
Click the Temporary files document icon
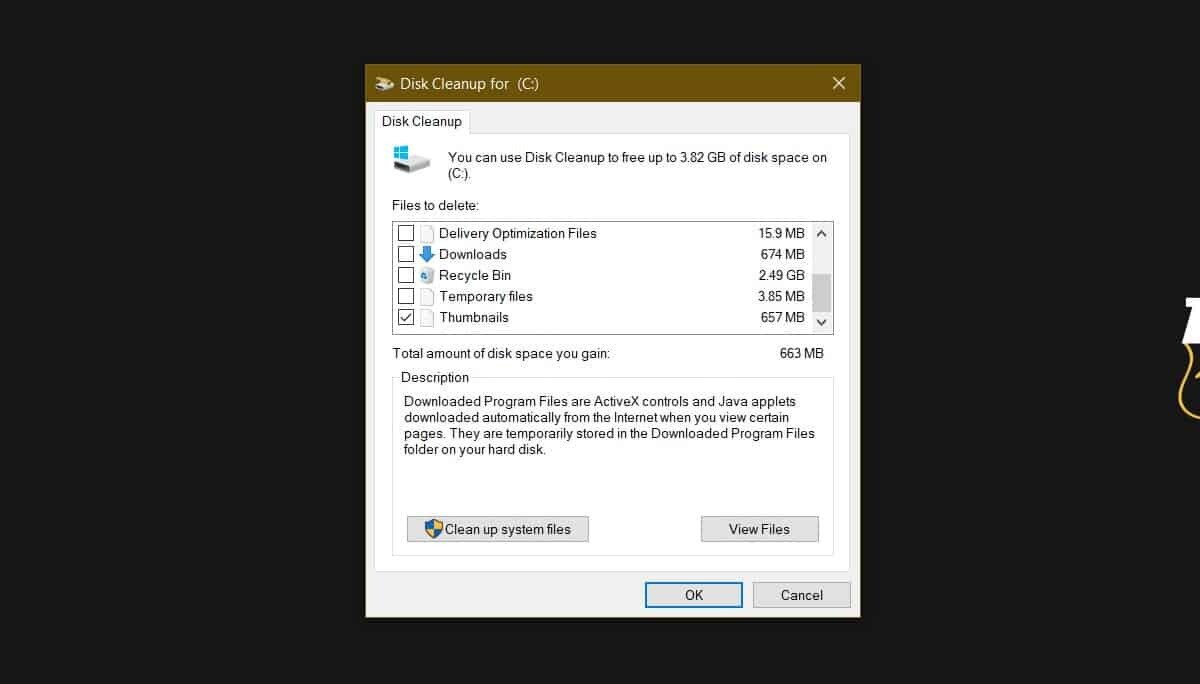pos(427,296)
